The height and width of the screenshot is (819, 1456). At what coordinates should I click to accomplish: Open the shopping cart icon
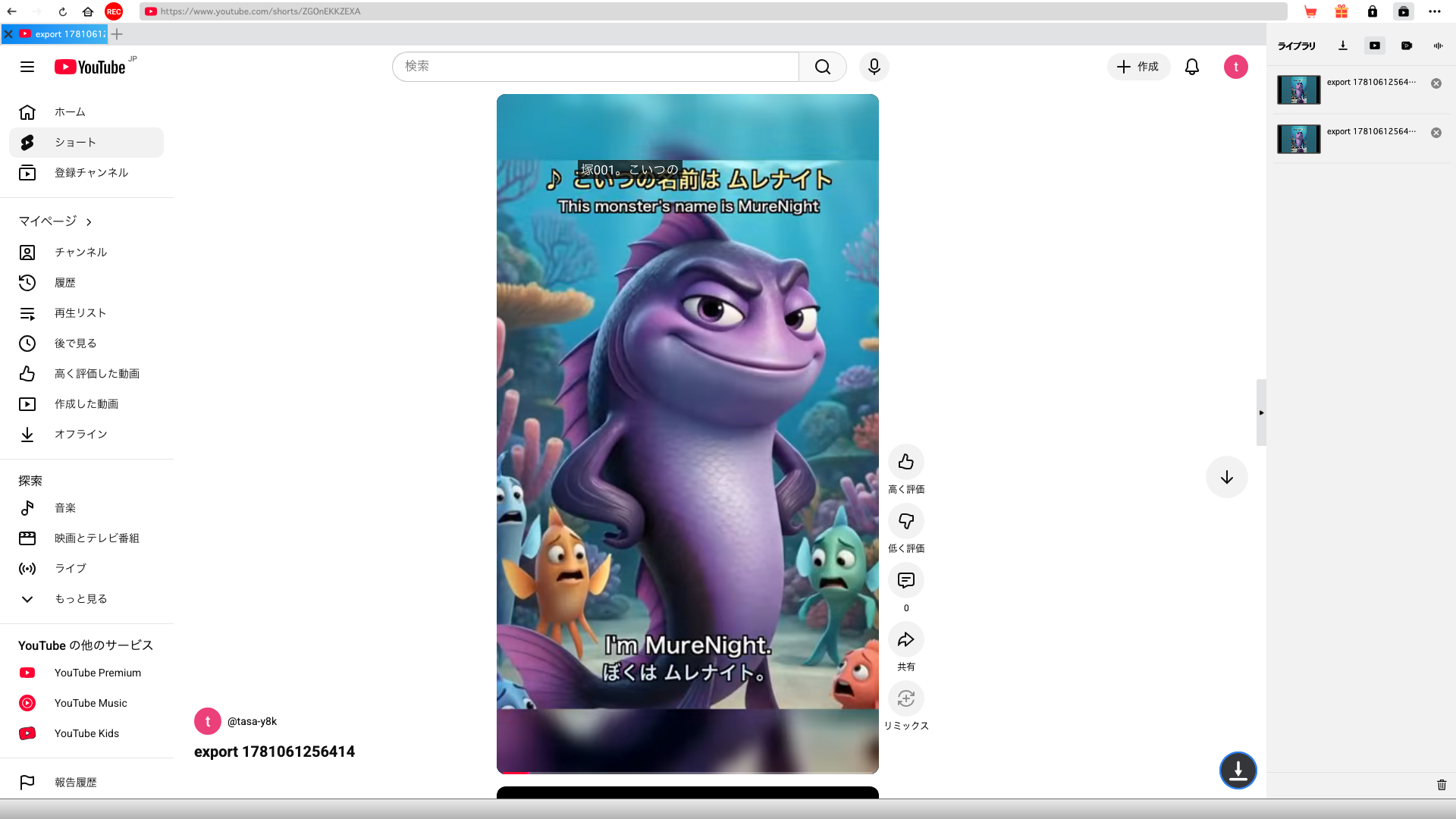(1310, 11)
